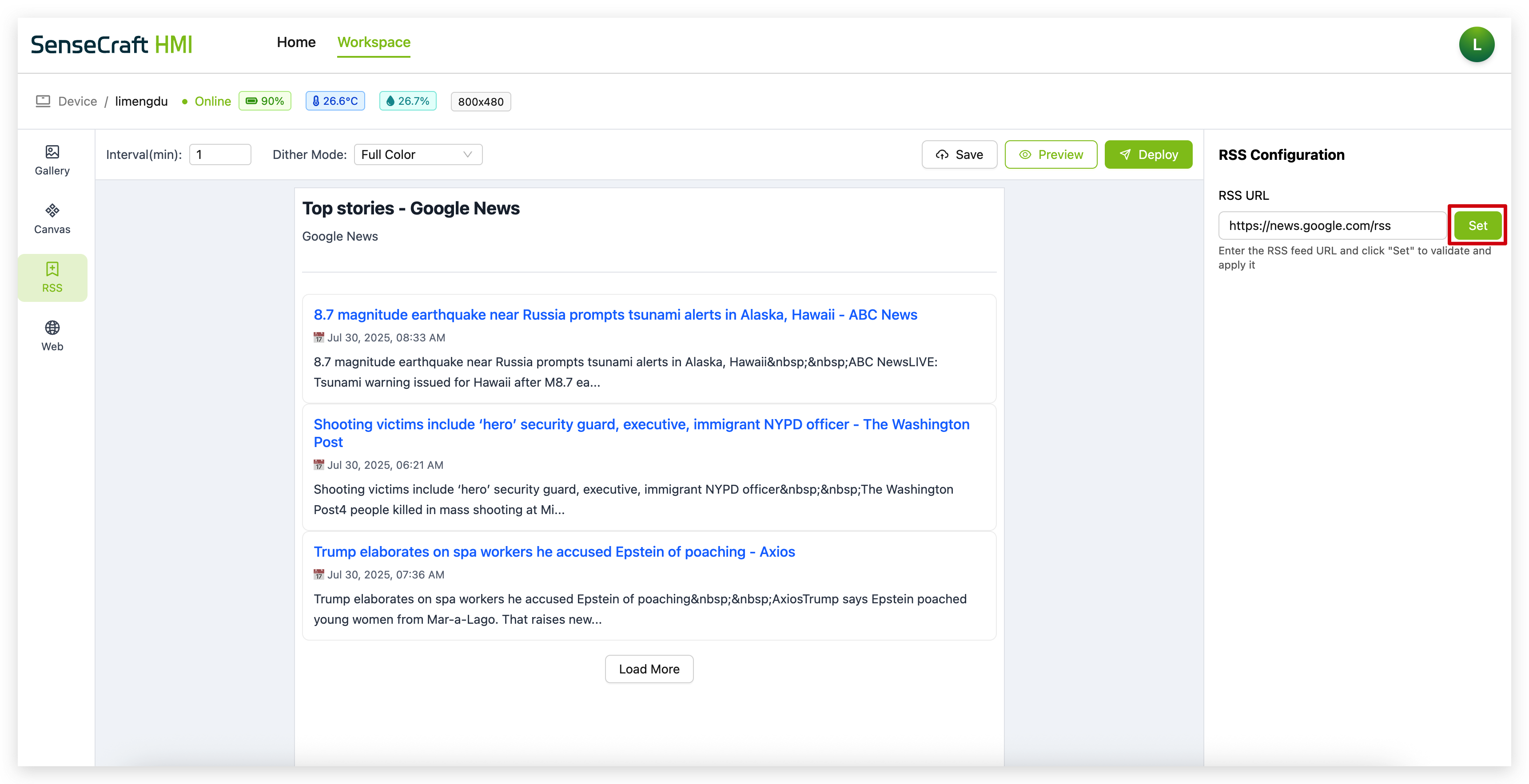The width and height of the screenshot is (1529, 784).
Task: Switch to the Workspace tab
Action: [374, 42]
